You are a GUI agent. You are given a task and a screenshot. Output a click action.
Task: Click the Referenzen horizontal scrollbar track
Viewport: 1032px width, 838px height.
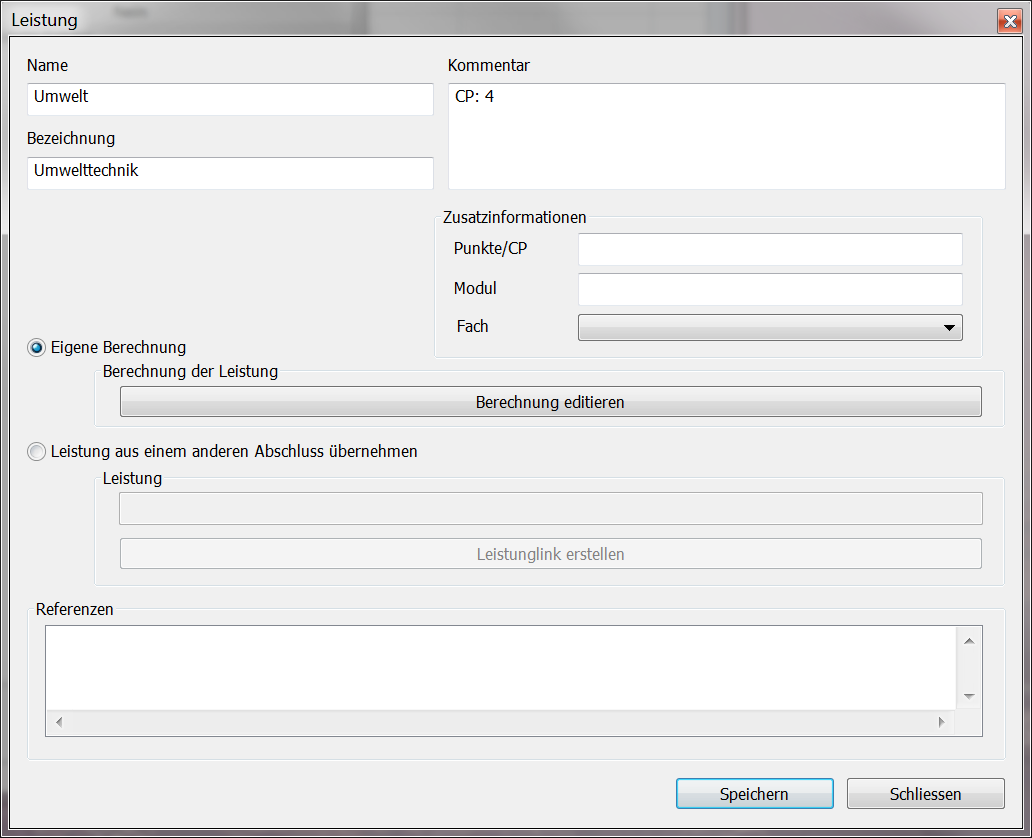[500, 722]
